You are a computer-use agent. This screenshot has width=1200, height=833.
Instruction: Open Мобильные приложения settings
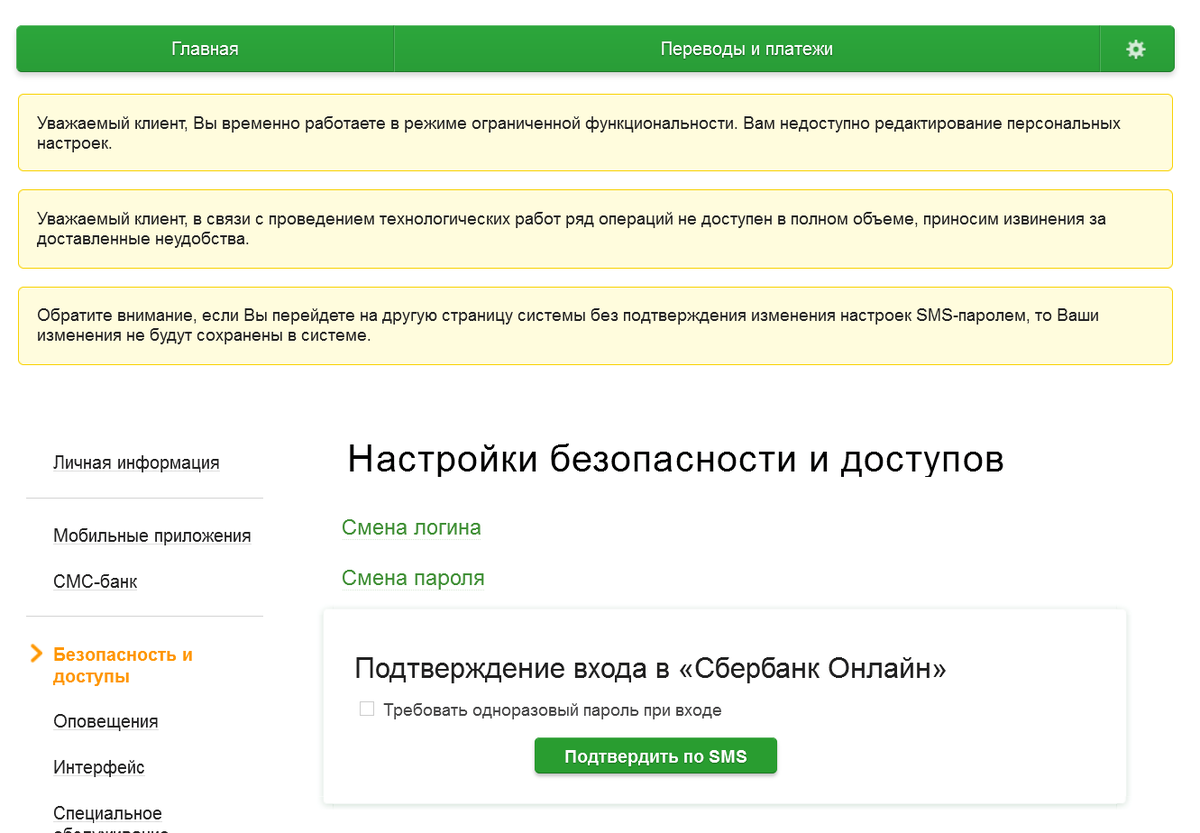(x=152, y=536)
